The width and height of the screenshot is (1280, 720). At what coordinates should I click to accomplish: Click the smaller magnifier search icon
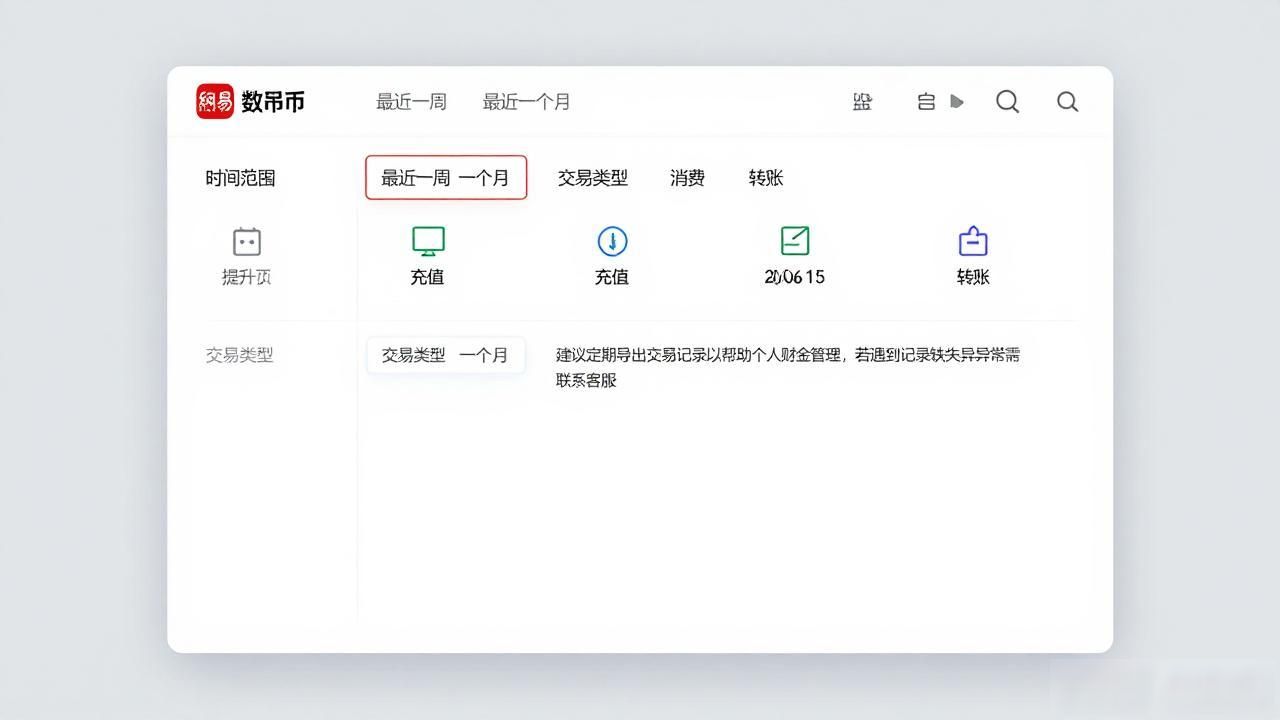coord(1068,102)
